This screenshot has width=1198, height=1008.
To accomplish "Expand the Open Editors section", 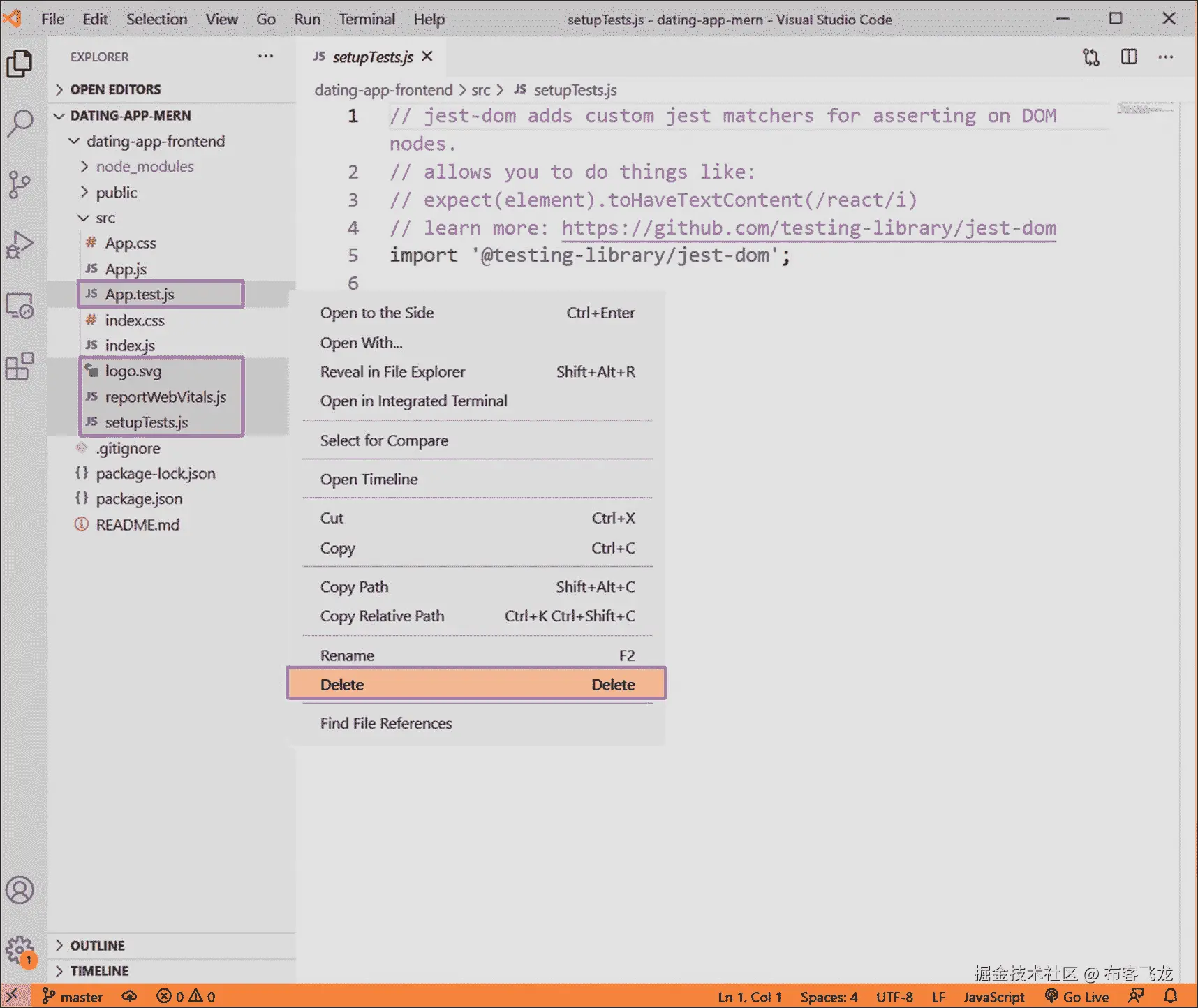I will 172,89.
